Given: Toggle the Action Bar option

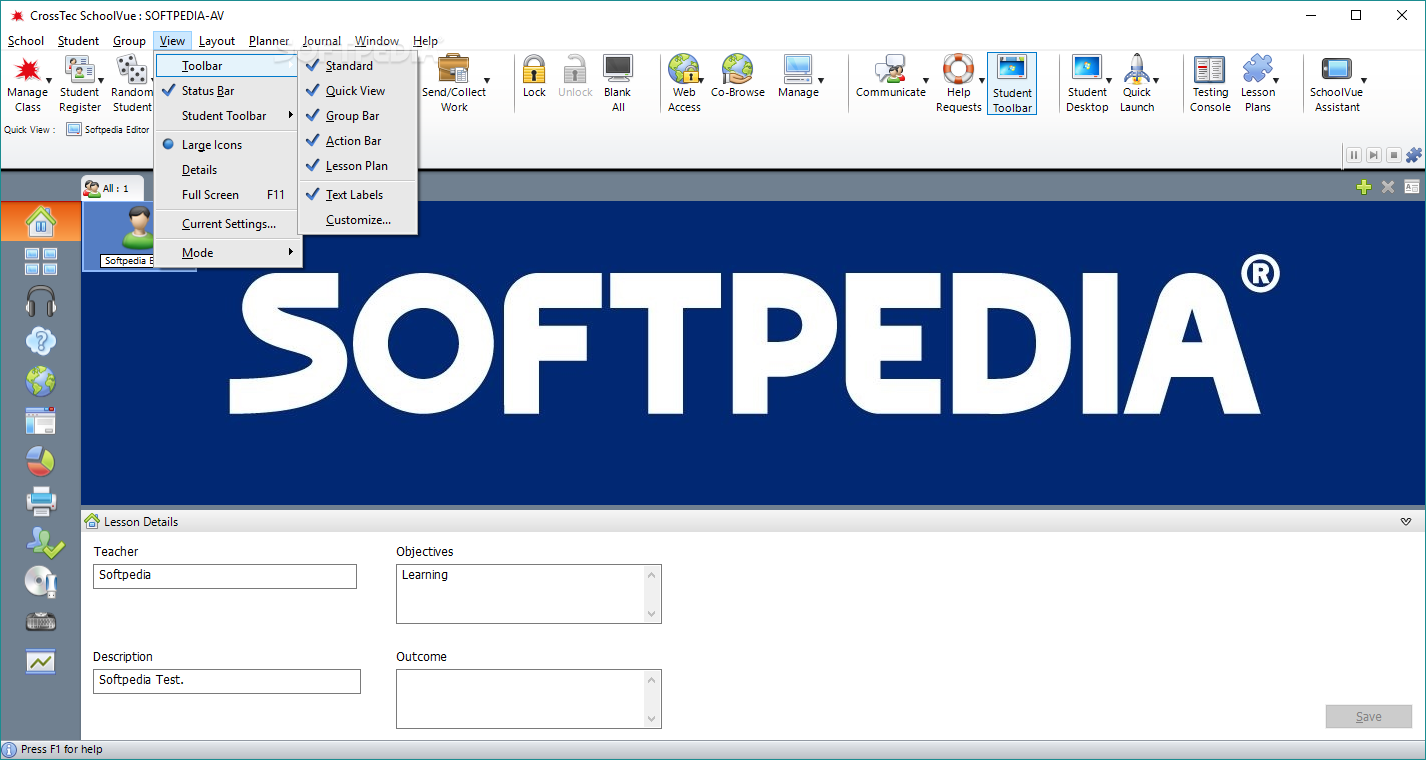Looking at the screenshot, I should pyautogui.click(x=353, y=141).
